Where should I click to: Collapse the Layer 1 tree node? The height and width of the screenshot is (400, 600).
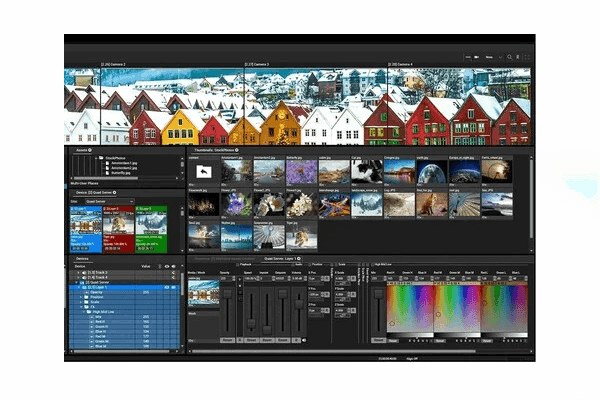(79, 287)
